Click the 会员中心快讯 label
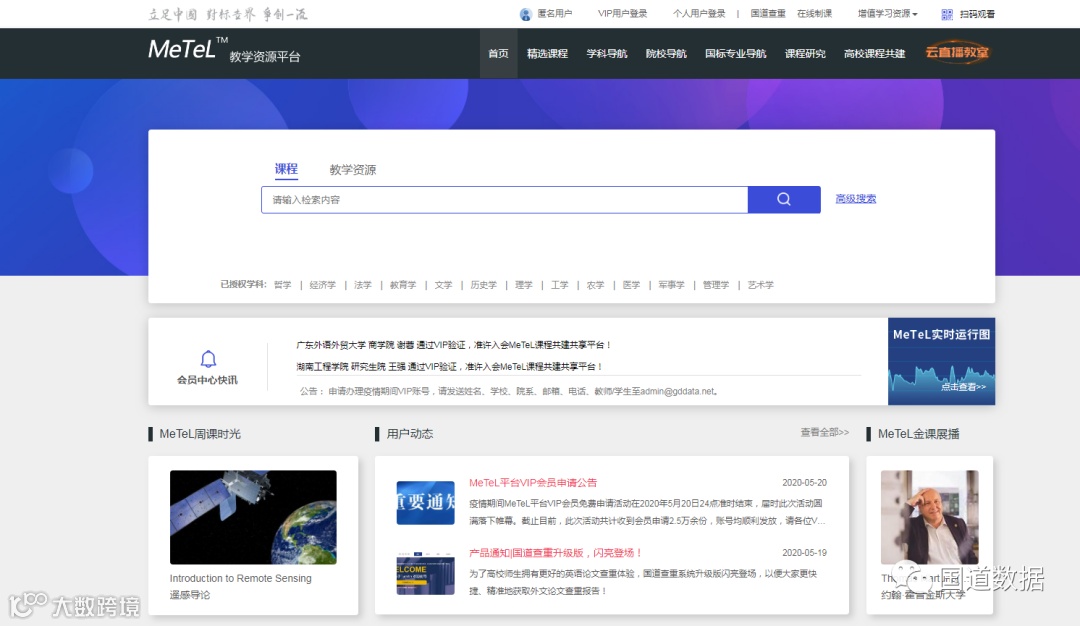This screenshot has width=1080, height=626. 207,379
